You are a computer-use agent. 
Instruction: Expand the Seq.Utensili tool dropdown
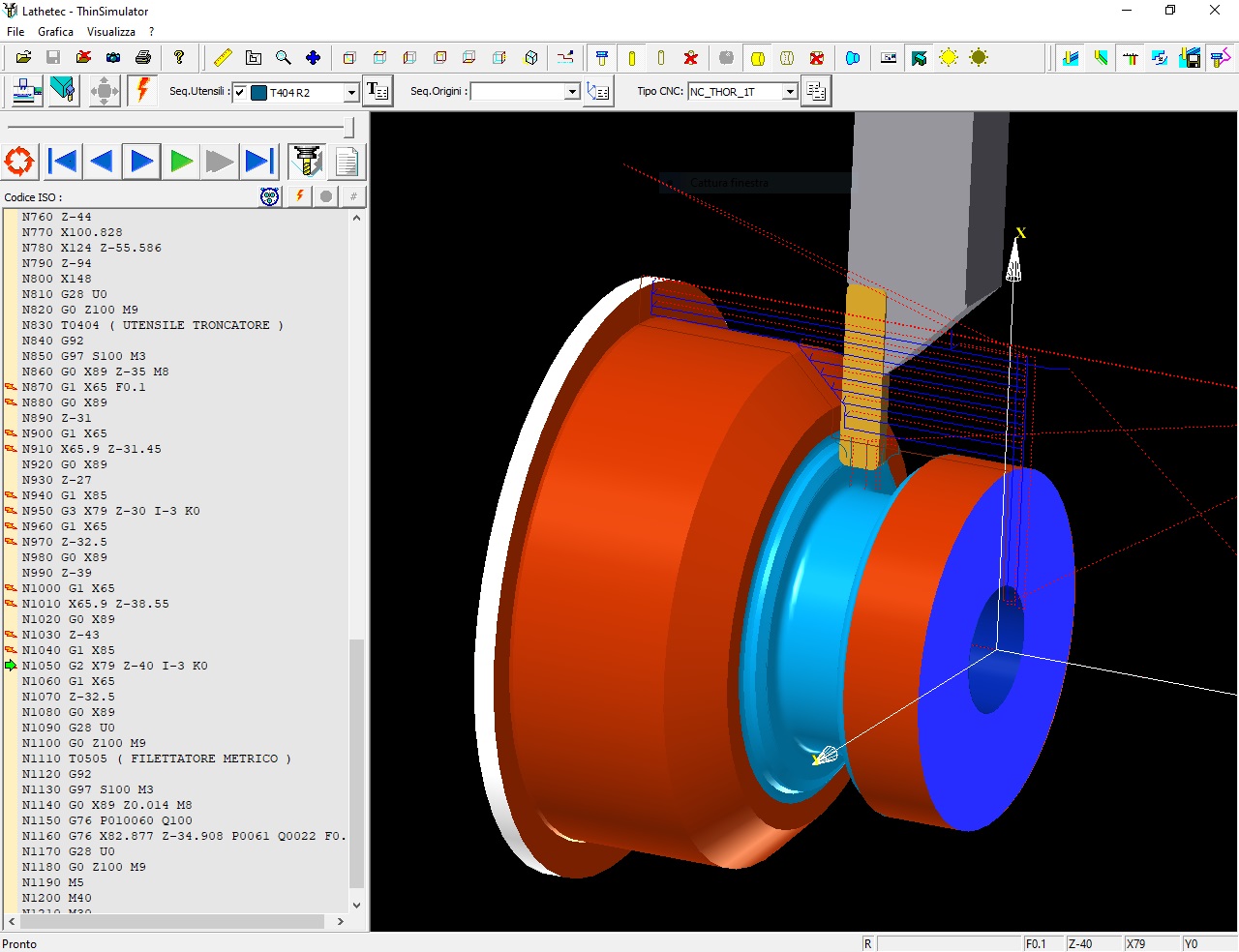pyautogui.click(x=351, y=92)
